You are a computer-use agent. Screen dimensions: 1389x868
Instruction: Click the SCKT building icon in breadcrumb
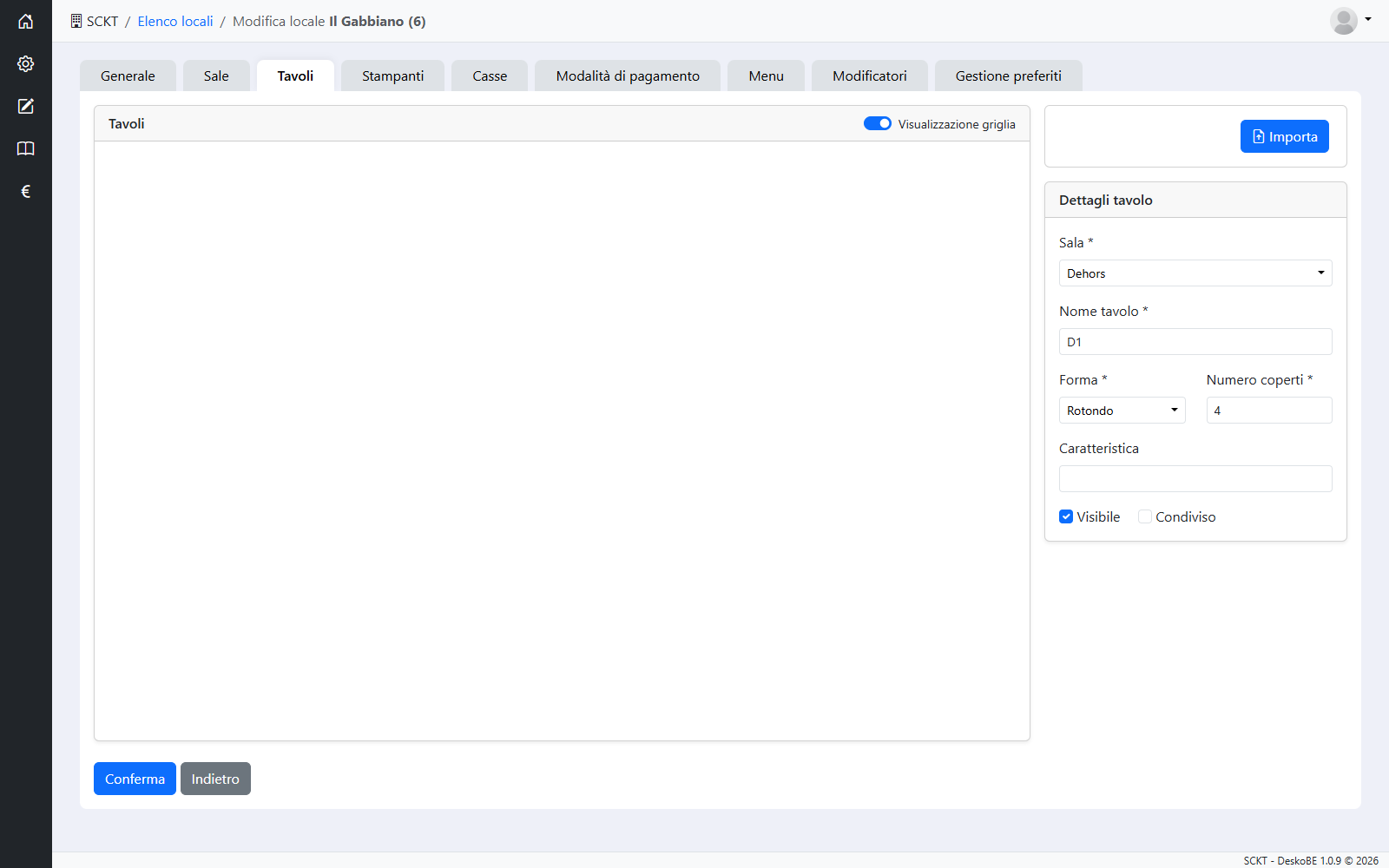[76, 21]
